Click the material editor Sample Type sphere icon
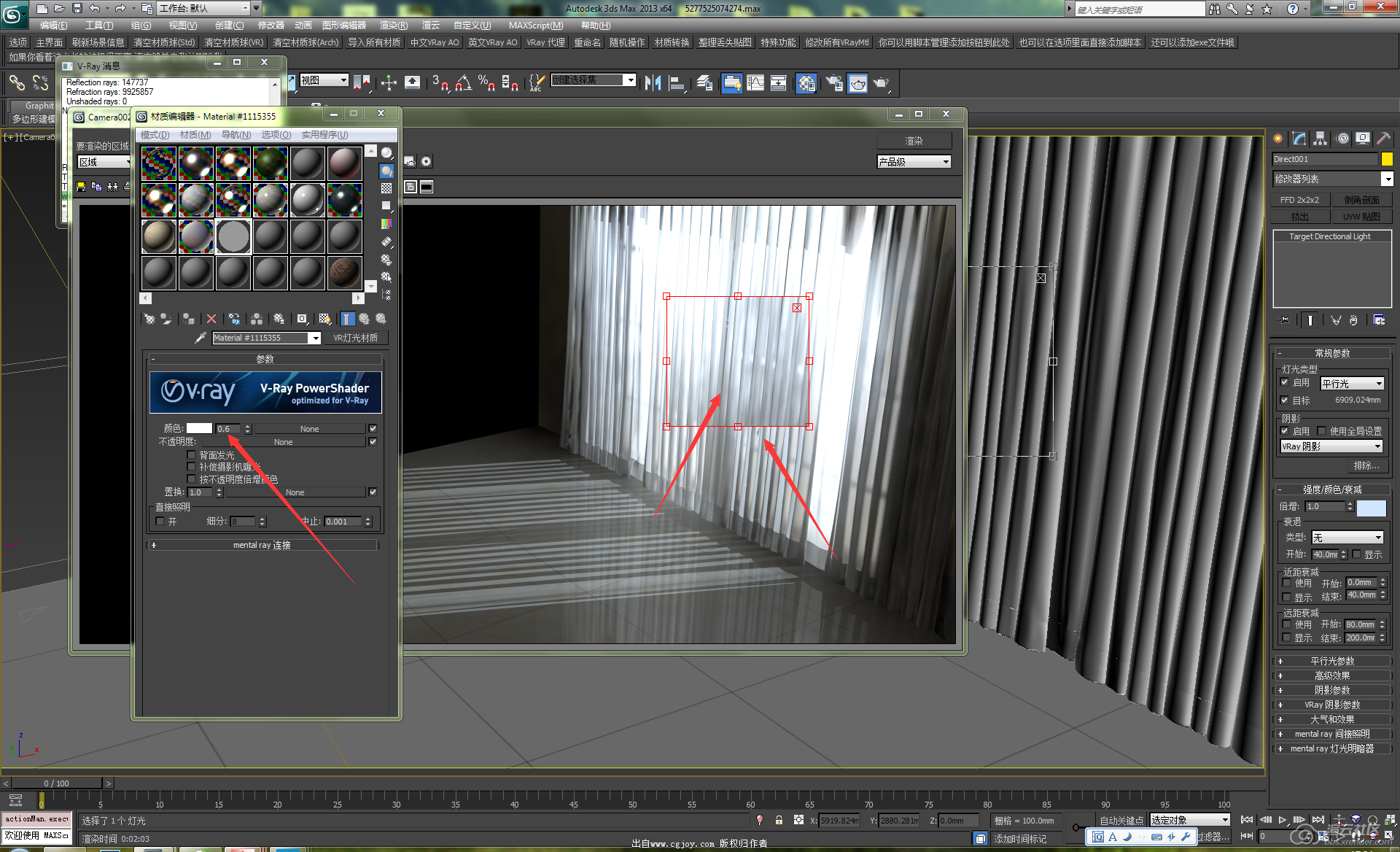 [386, 153]
